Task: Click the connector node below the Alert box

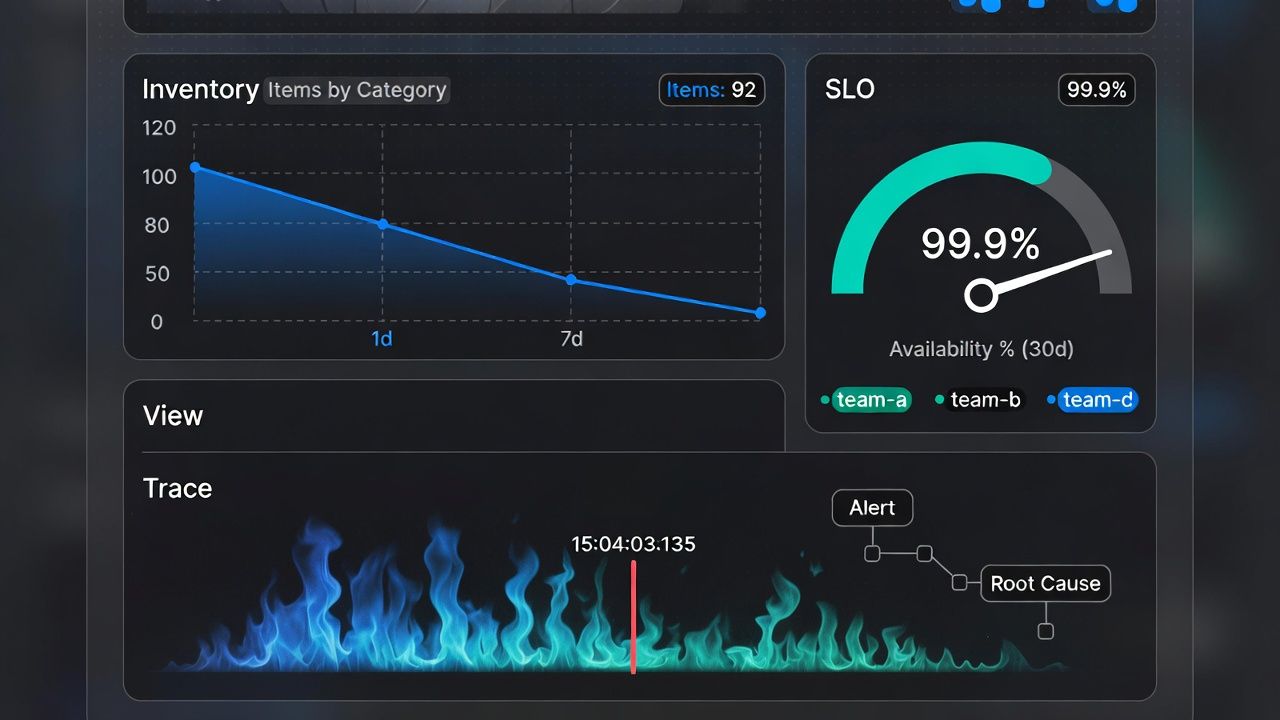Action: click(x=872, y=551)
